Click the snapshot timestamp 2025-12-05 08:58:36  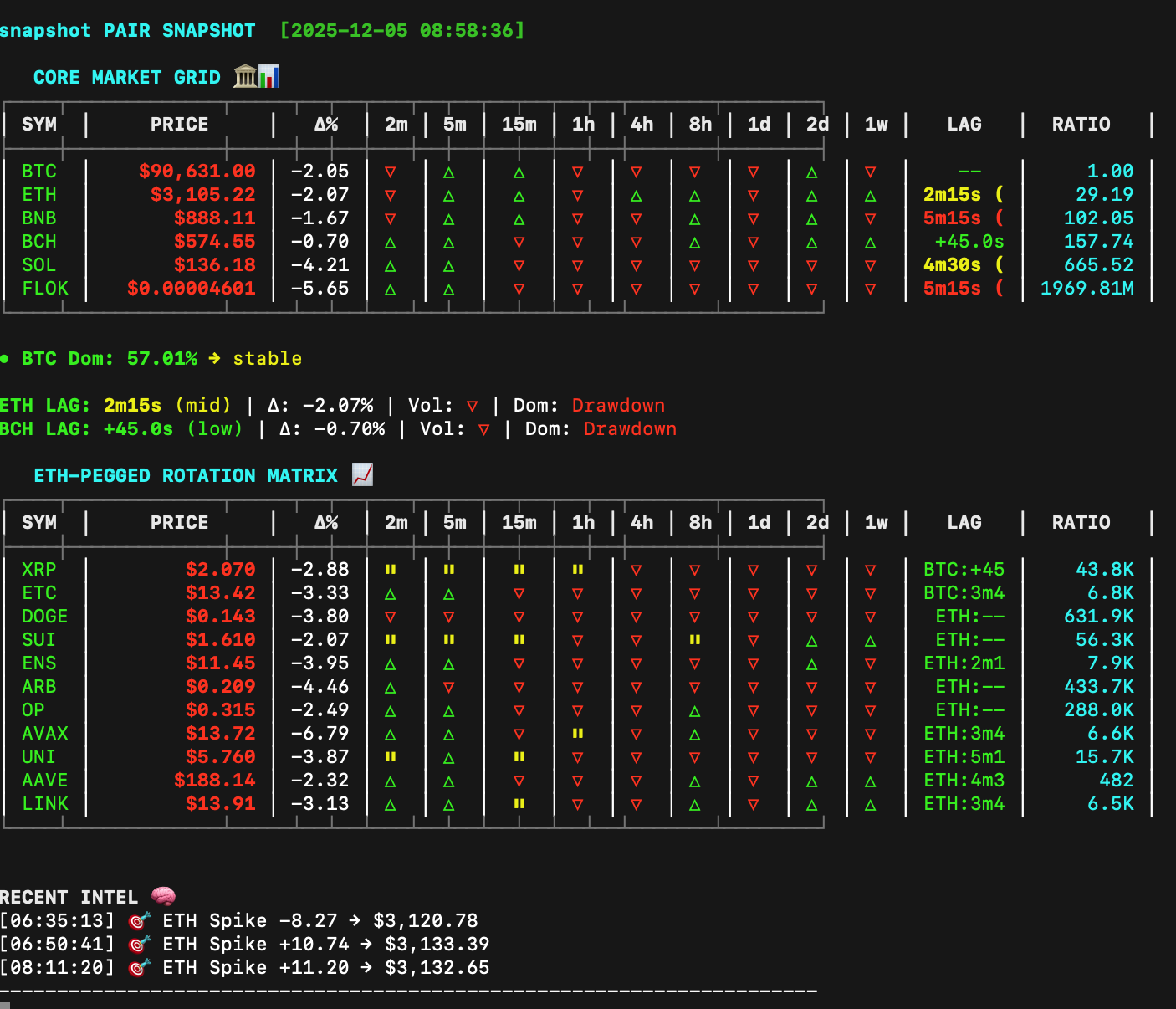click(402, 30)
